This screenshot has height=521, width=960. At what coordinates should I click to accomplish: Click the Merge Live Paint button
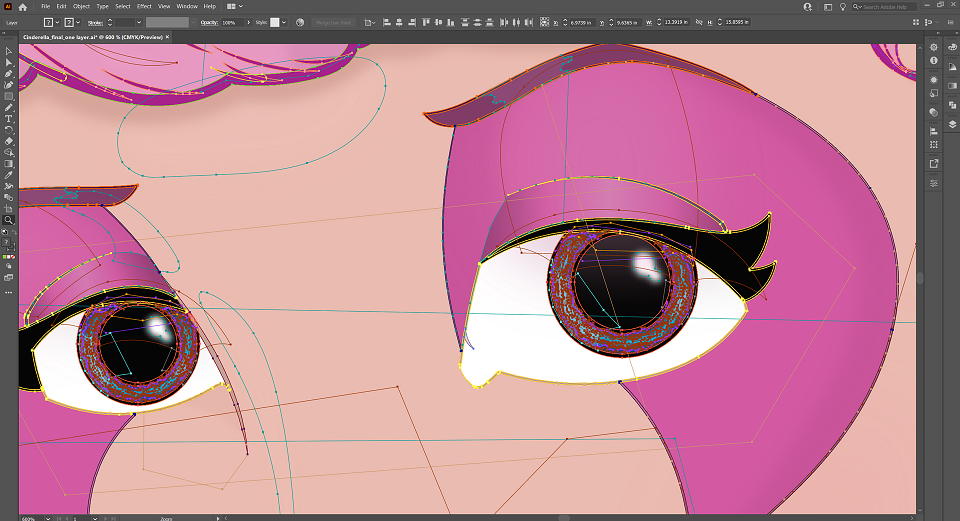click(333, 23)
